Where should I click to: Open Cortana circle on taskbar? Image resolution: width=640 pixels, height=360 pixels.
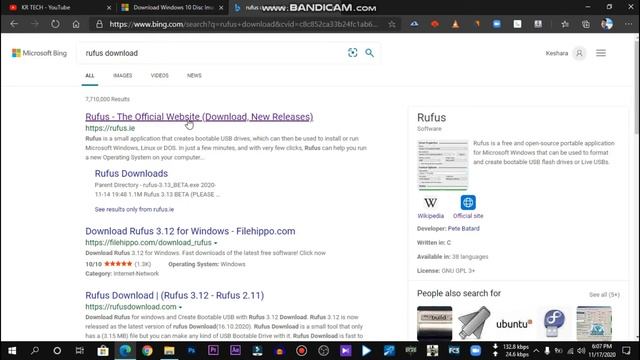click(57, 351)
